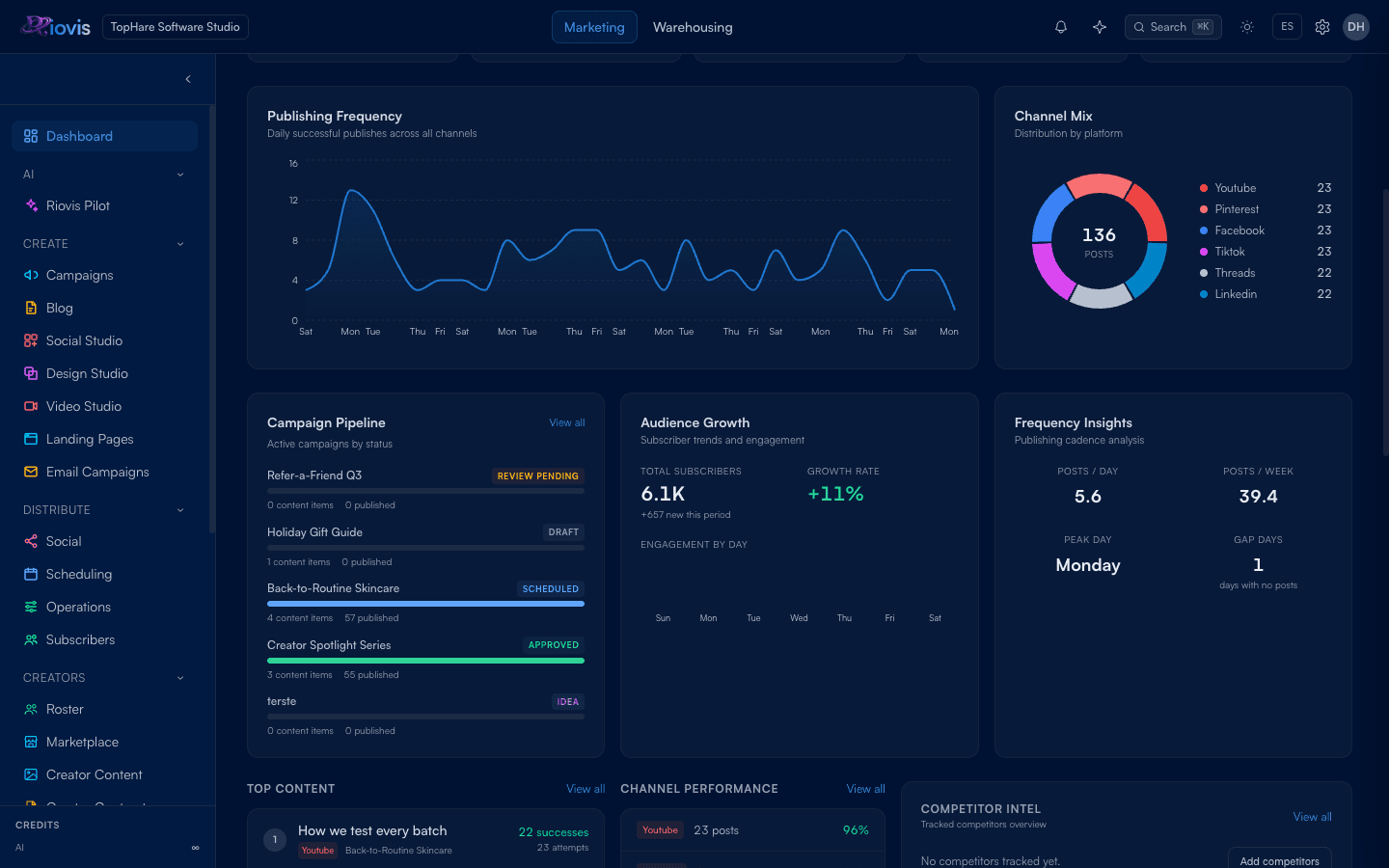Open Riovis Pilot in sidebar
This screenshot has height=868, width=1389.
104,205
